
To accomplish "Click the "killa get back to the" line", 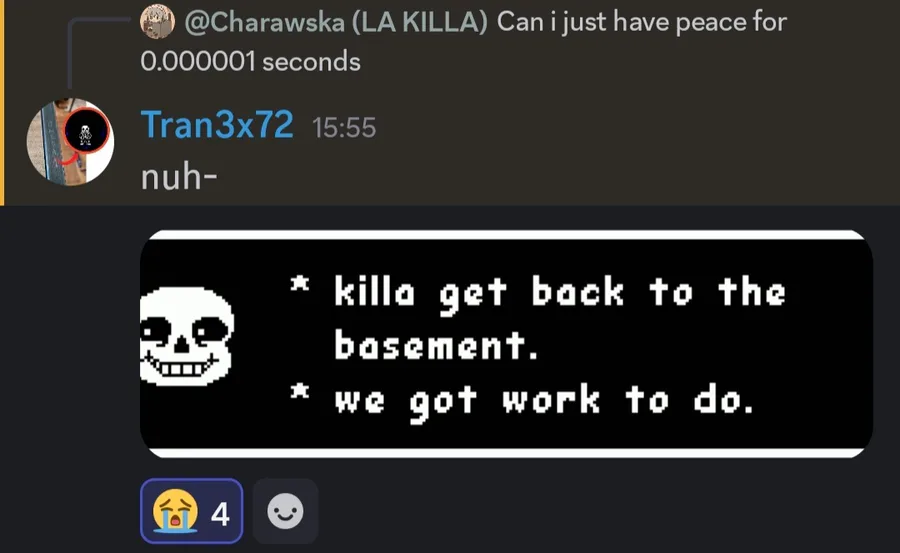I will click(560, 294).
